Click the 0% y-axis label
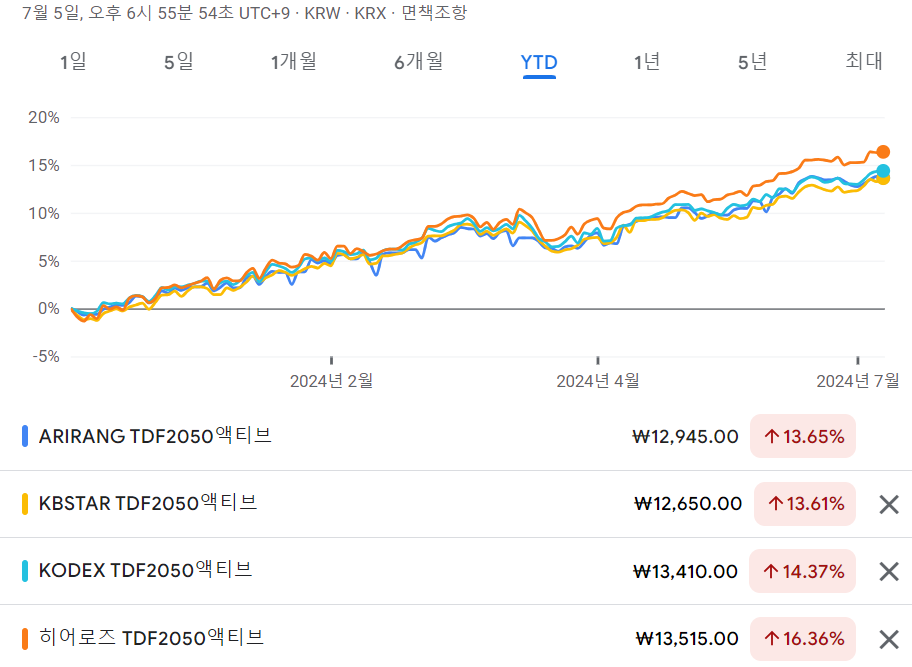 click(49, 308)
